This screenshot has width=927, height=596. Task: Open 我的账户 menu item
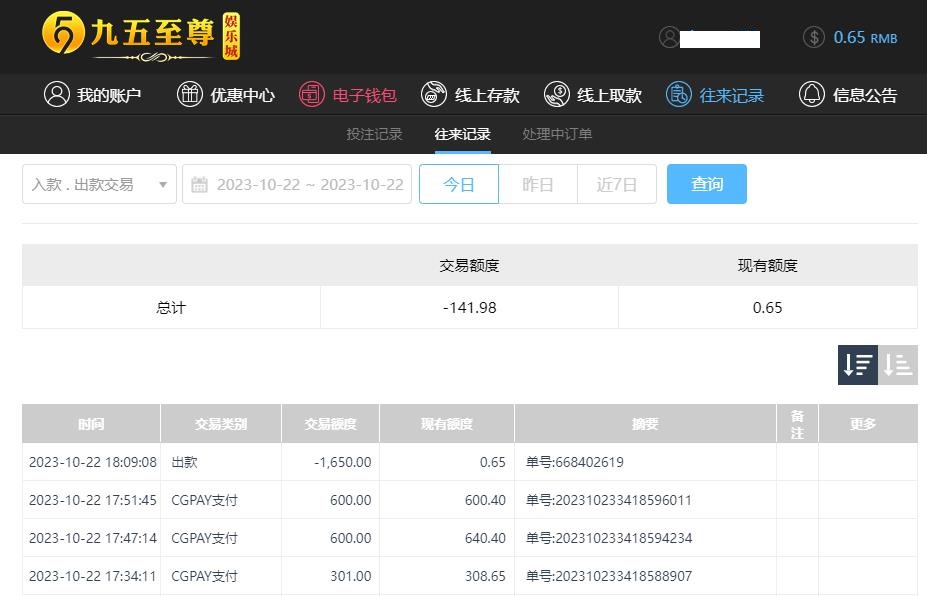click(109, 95)
